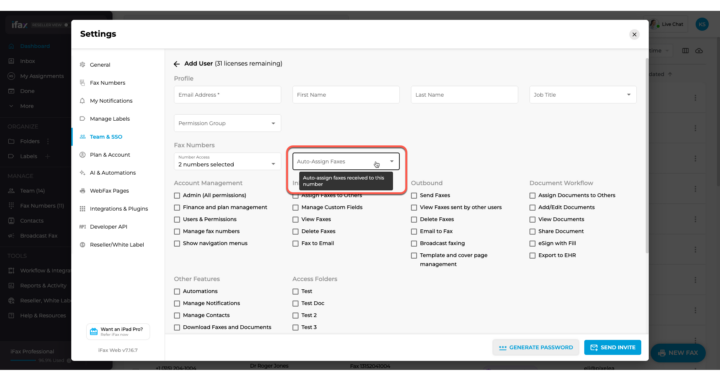
Task: Click the AI & Automations sparkle icon
Action: (83, 173)
